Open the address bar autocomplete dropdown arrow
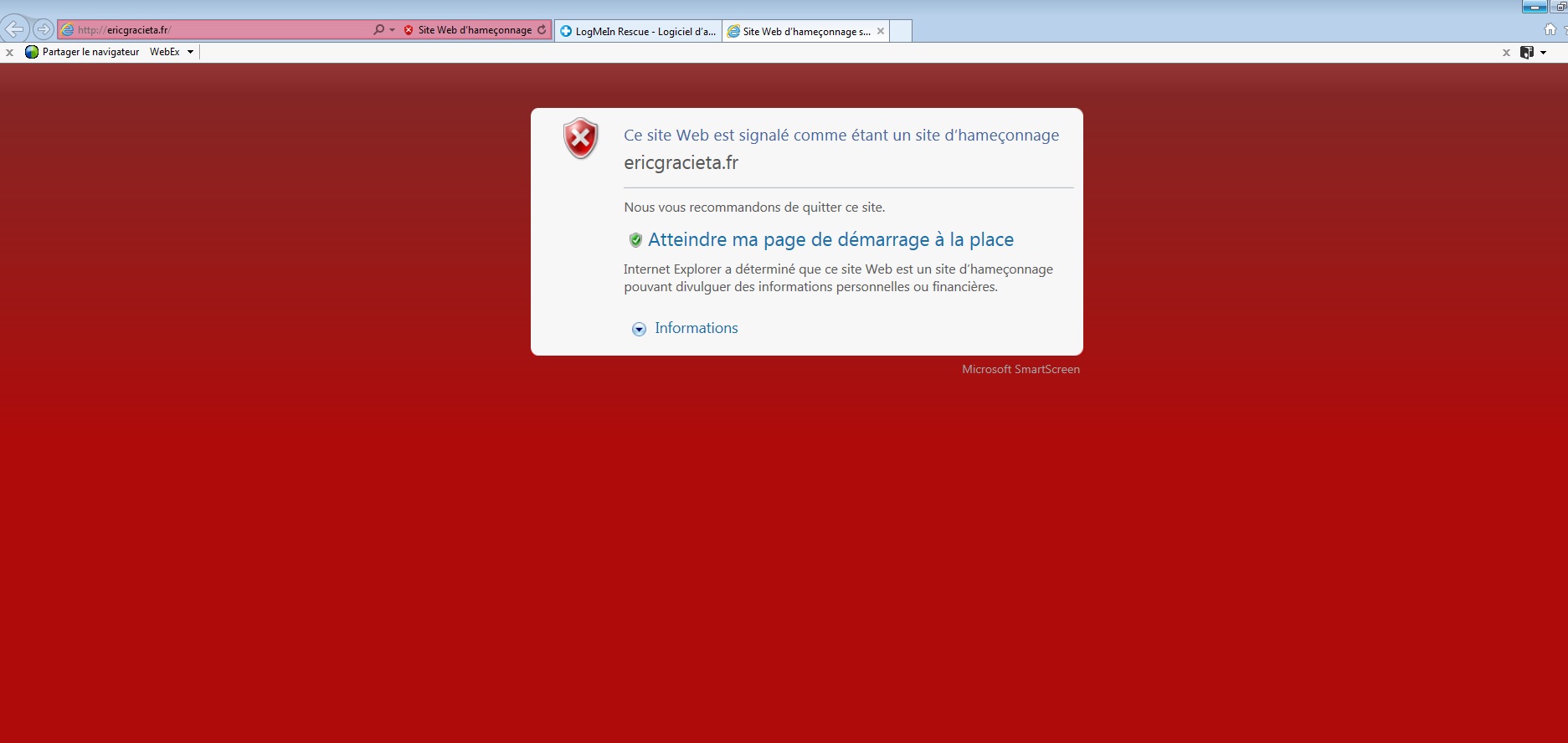The height and width of the screenshot is (743, 1568). point(392,30)
